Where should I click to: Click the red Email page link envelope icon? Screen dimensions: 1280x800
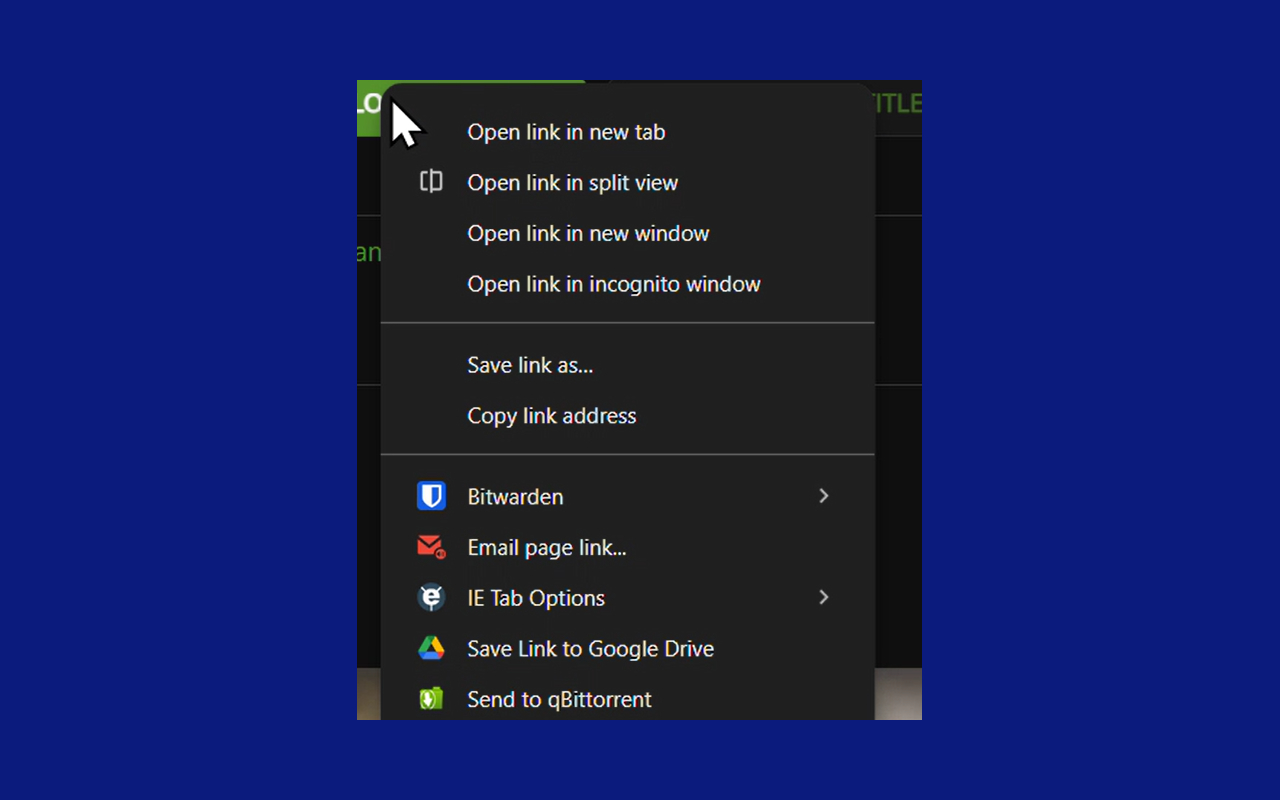[x=431, y=547]
